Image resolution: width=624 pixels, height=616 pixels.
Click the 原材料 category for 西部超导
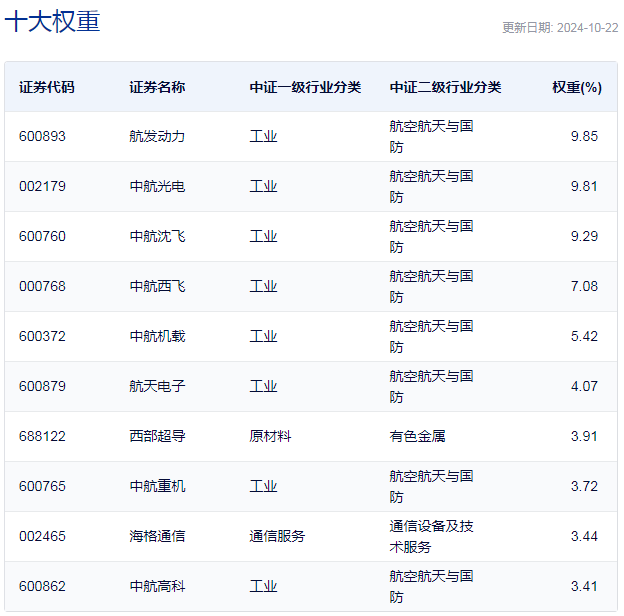click(270, 436)
